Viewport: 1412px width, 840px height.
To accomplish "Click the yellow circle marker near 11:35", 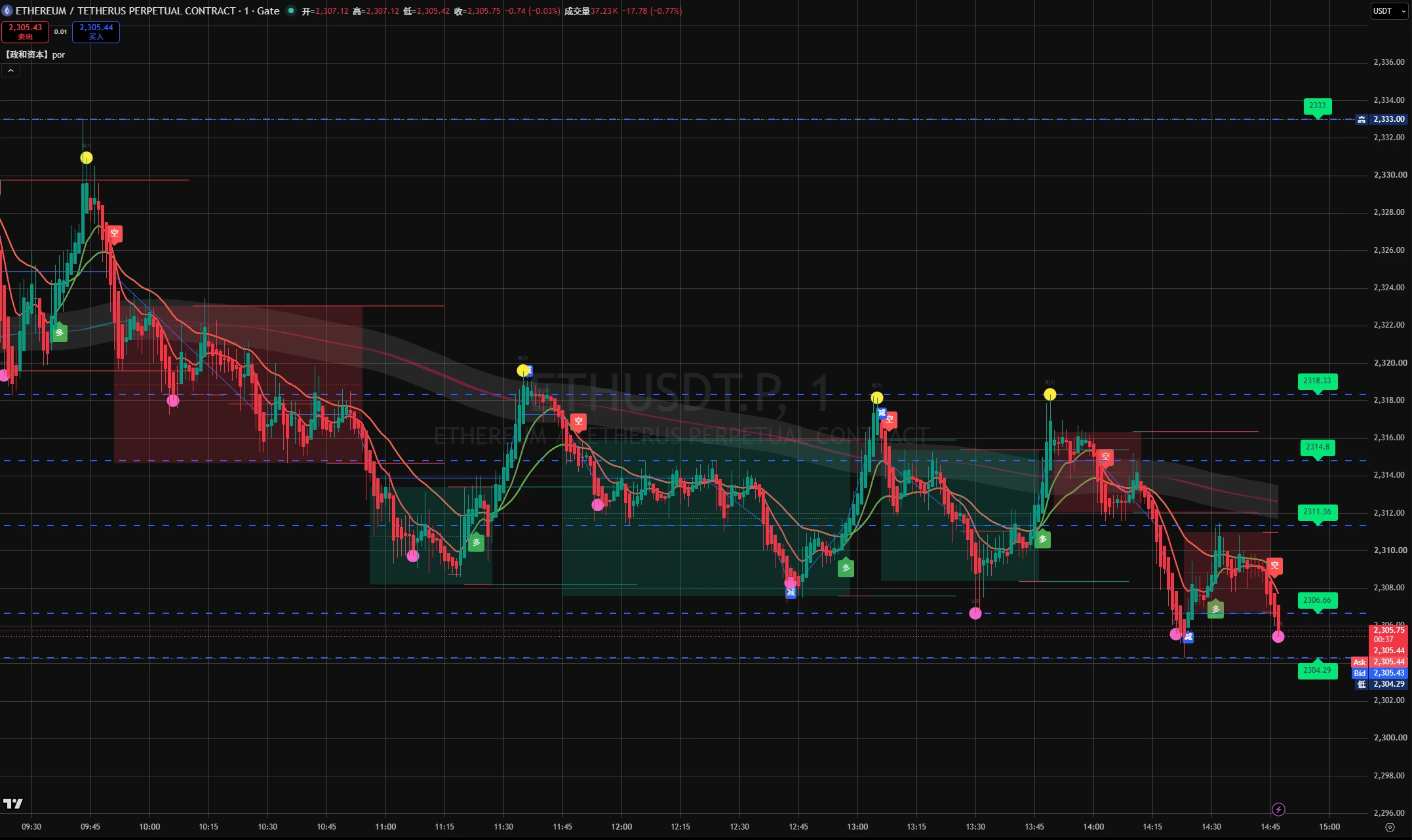I will point(522,371).
